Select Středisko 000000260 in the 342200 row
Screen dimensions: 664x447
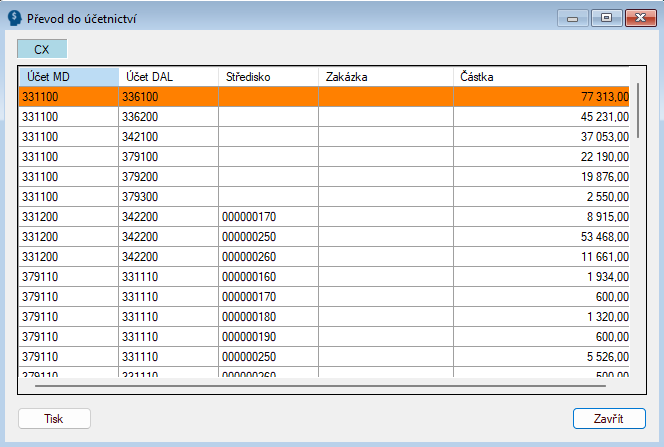point(268,257)
